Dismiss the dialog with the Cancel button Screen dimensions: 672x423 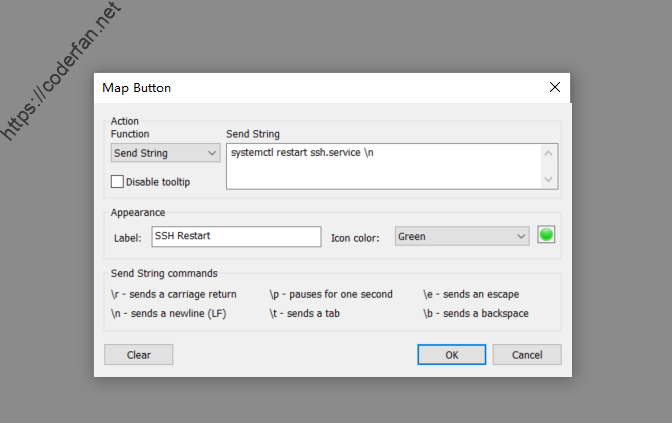527,354
